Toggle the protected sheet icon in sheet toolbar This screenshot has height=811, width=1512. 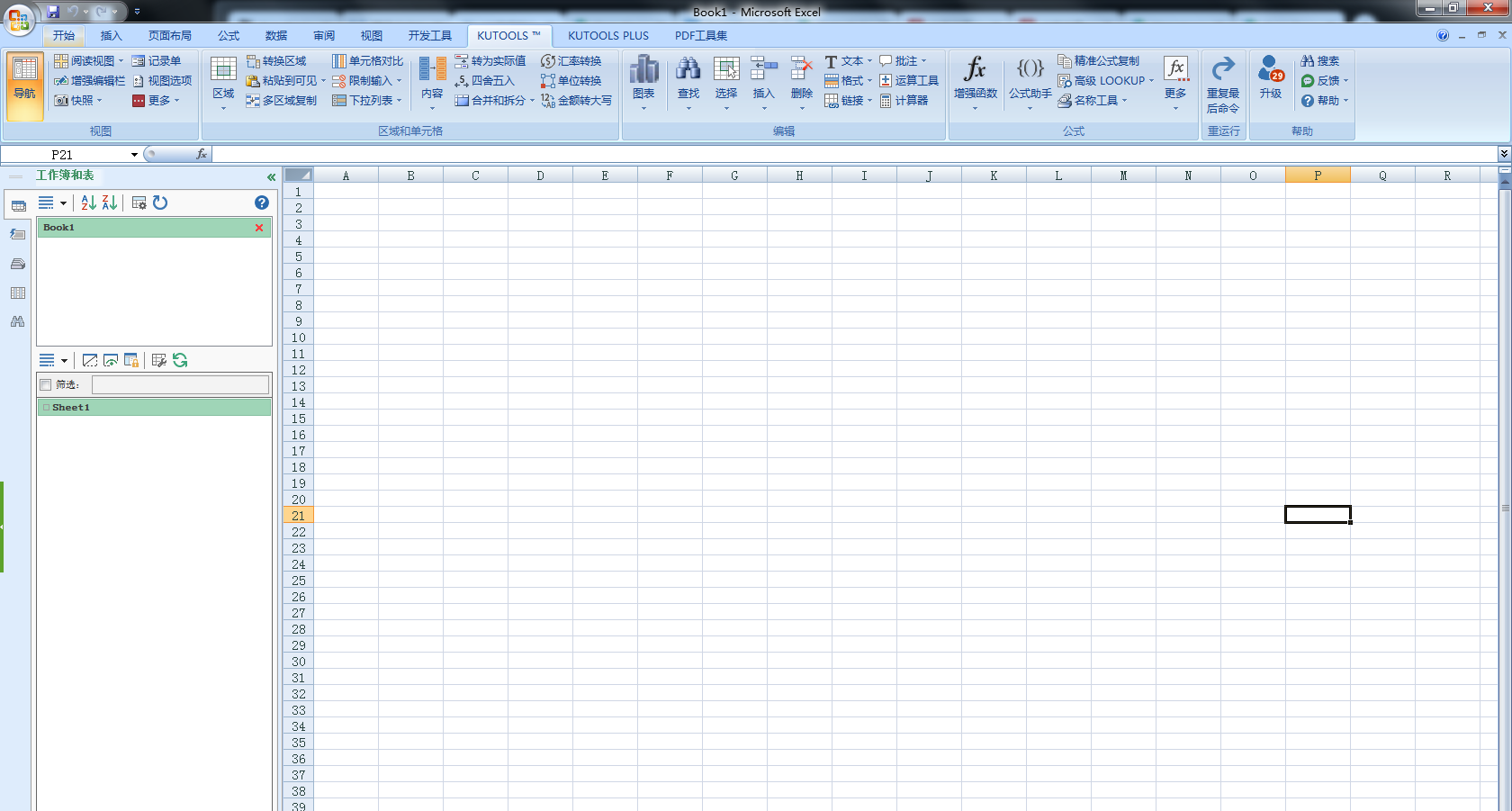(x=131, y=361)
